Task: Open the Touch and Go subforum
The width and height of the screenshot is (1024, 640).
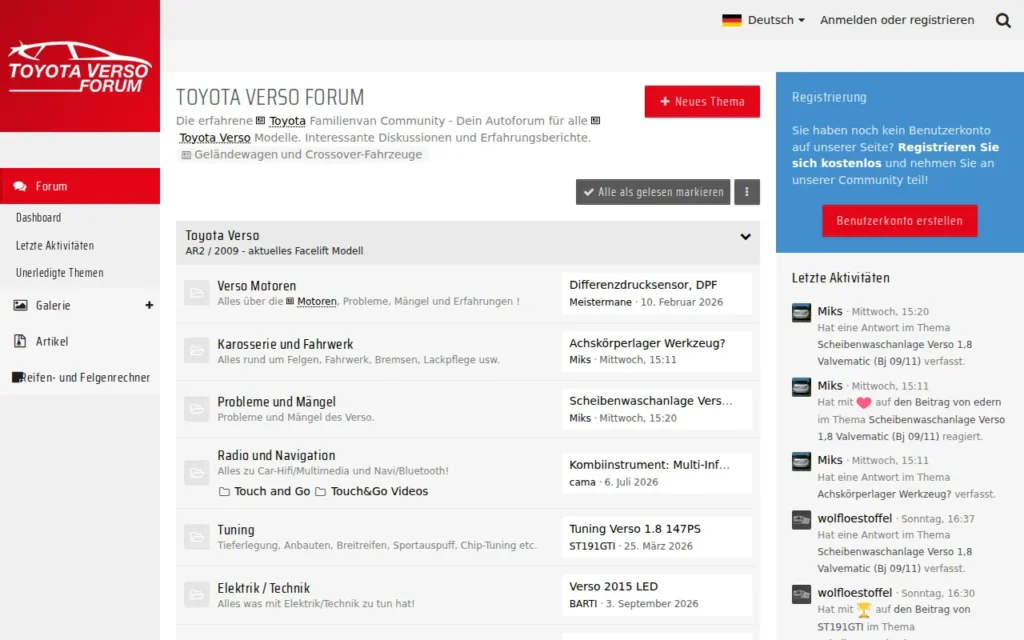Action: pyautogui.click(x=272, y=491)
